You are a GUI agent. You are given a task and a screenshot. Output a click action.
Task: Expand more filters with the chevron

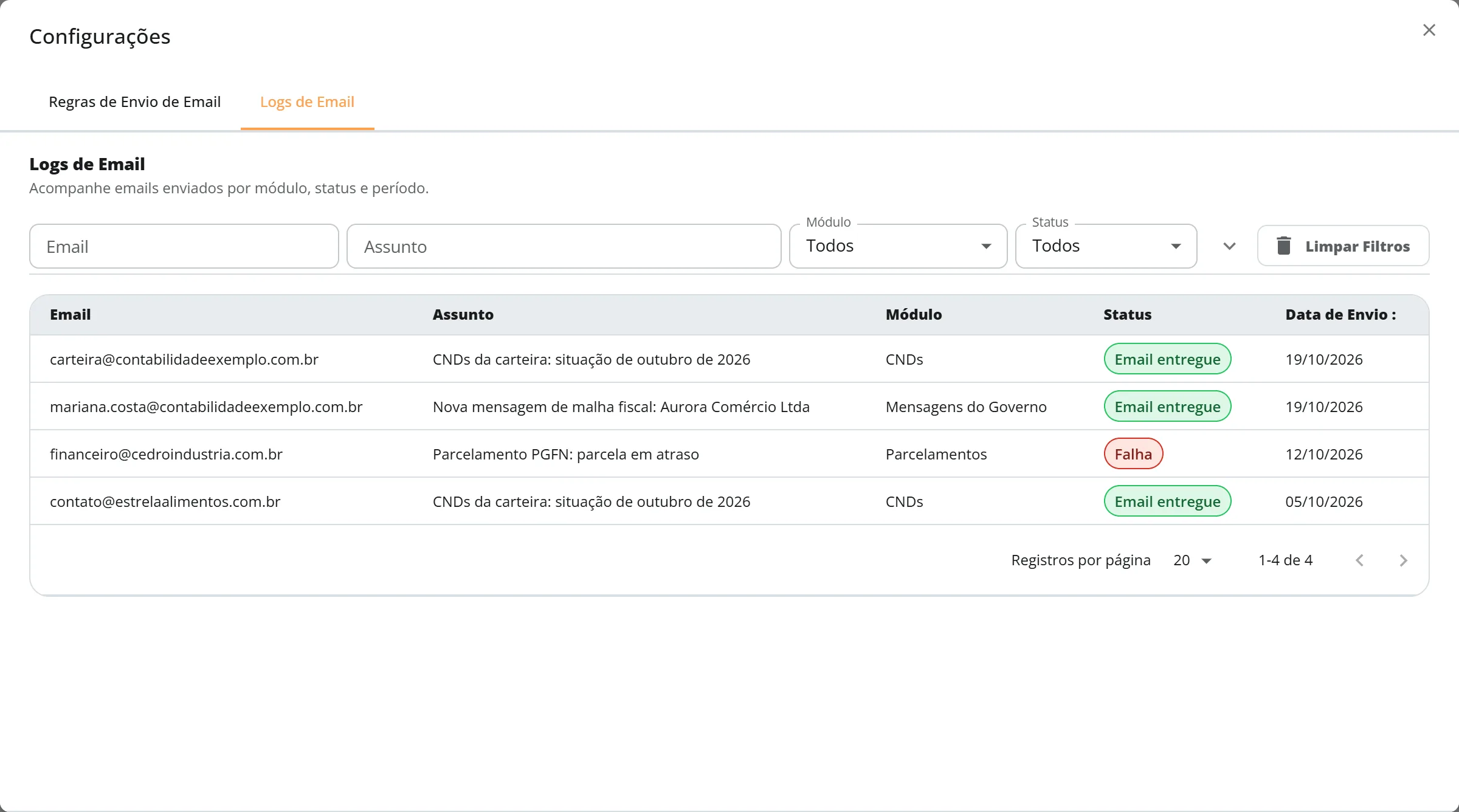pyautogui.click(x=1229, y=246)
